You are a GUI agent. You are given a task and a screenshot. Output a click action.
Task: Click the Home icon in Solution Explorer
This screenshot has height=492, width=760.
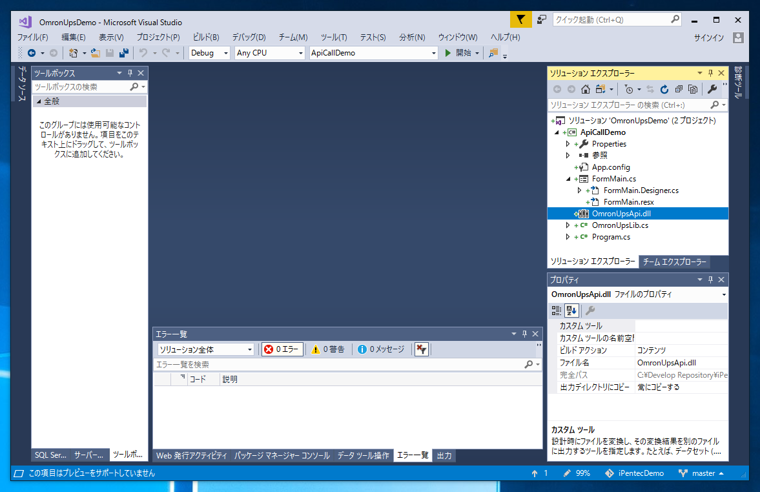click(586, 89)
